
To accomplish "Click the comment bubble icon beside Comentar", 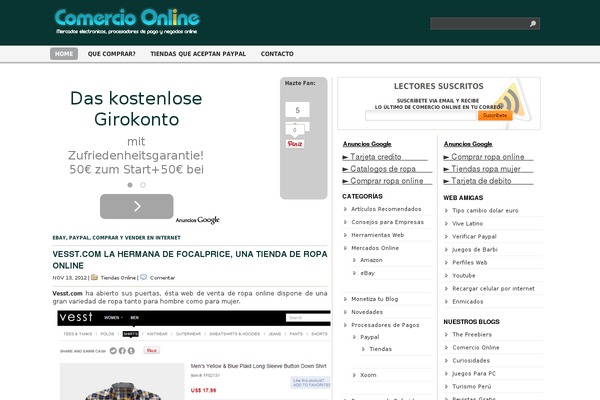I will pyautogui.click(x=143, y=277).
